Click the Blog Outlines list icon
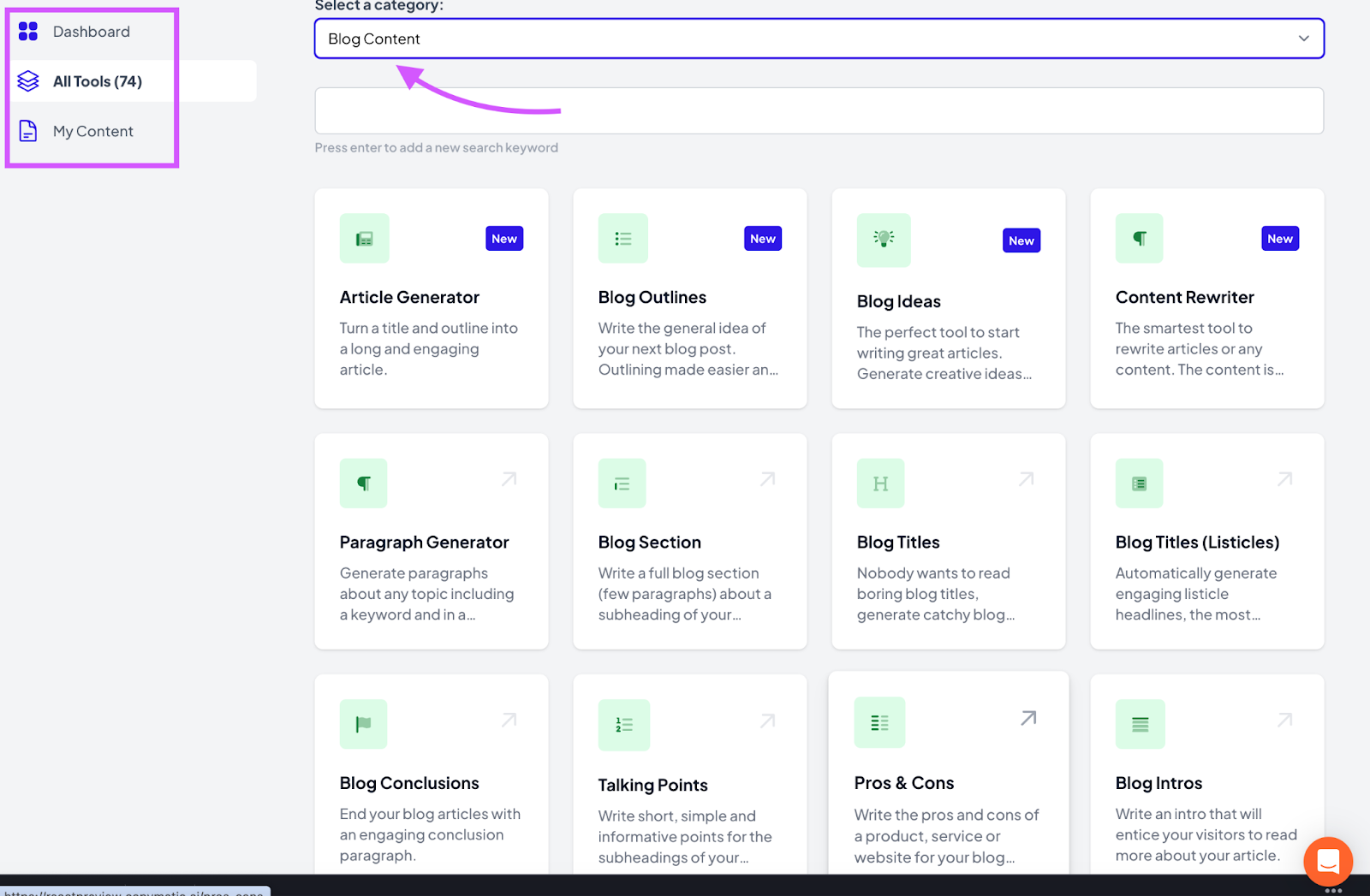Screen dimensions: 1370x896 [622, 239]
